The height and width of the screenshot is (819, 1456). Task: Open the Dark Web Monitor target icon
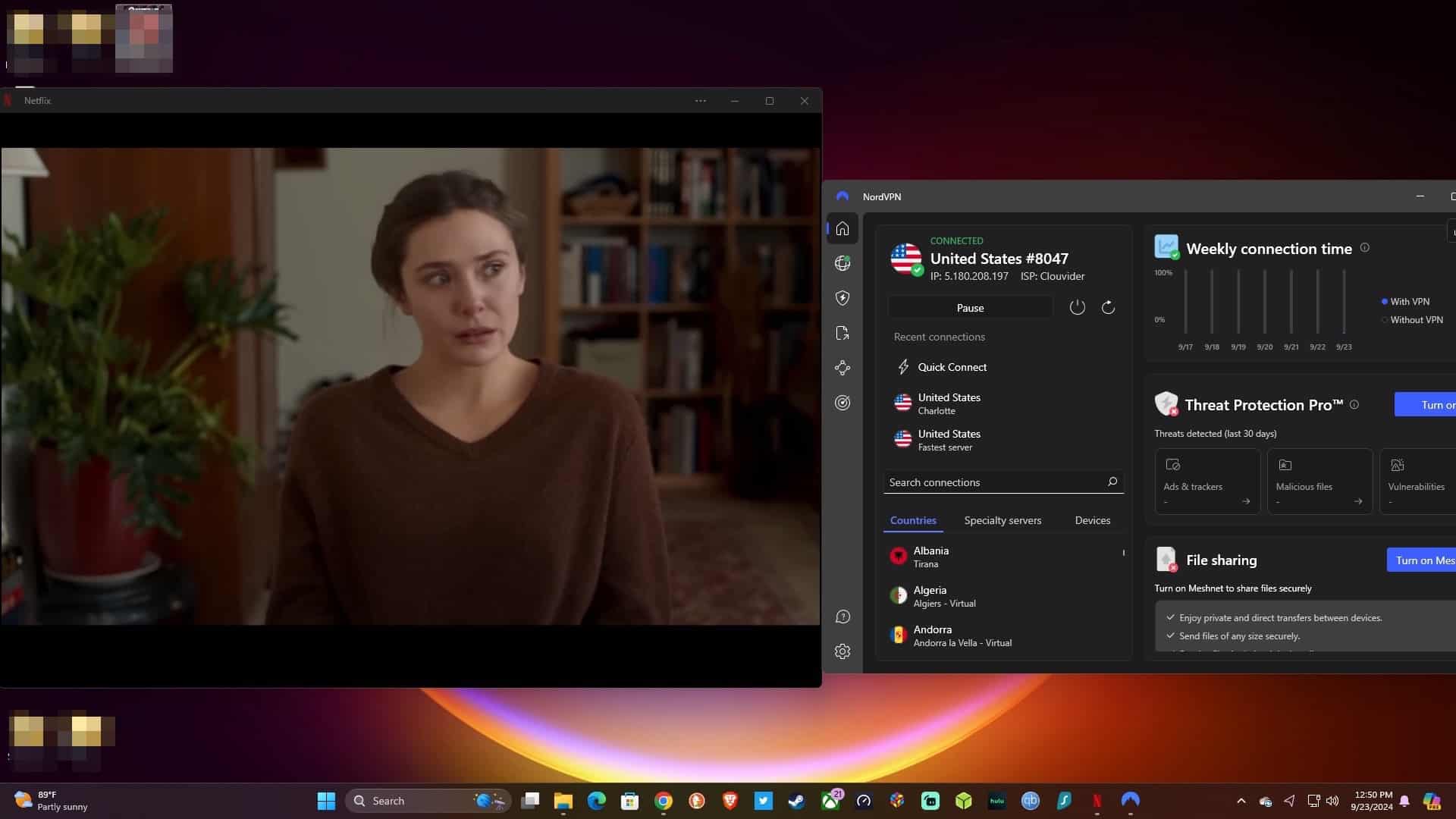pos(843,403)
